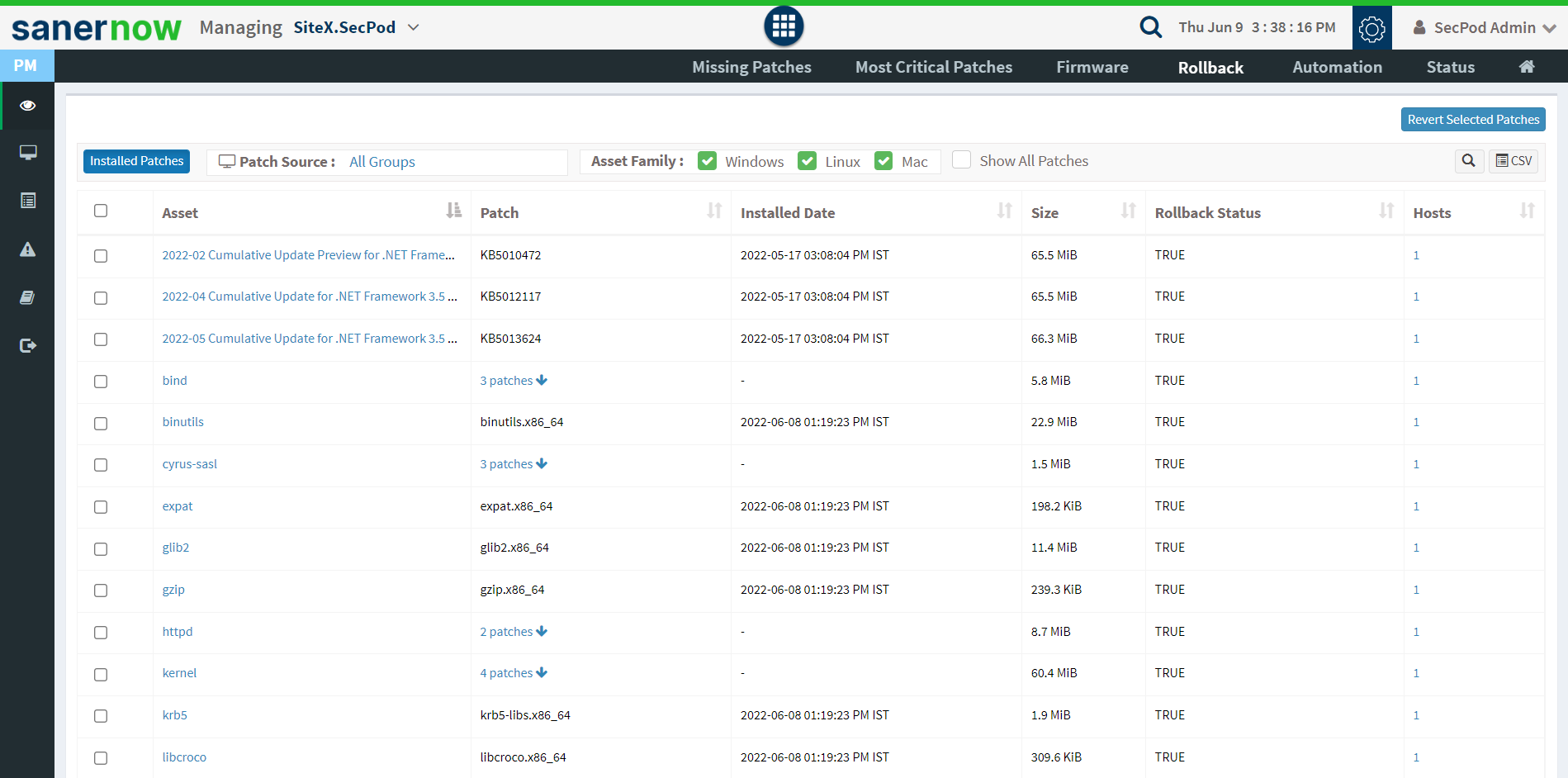This screenshot has width=1568, height=778.
Task: Select the kernel row checkbox
Action: (101, 675)
